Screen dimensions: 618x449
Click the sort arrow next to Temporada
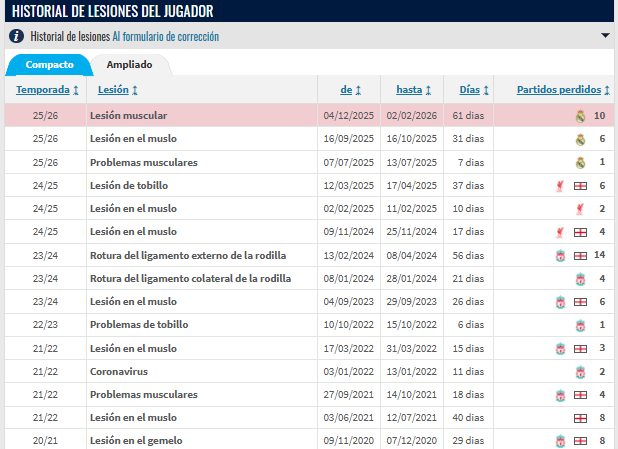point(76,90)
